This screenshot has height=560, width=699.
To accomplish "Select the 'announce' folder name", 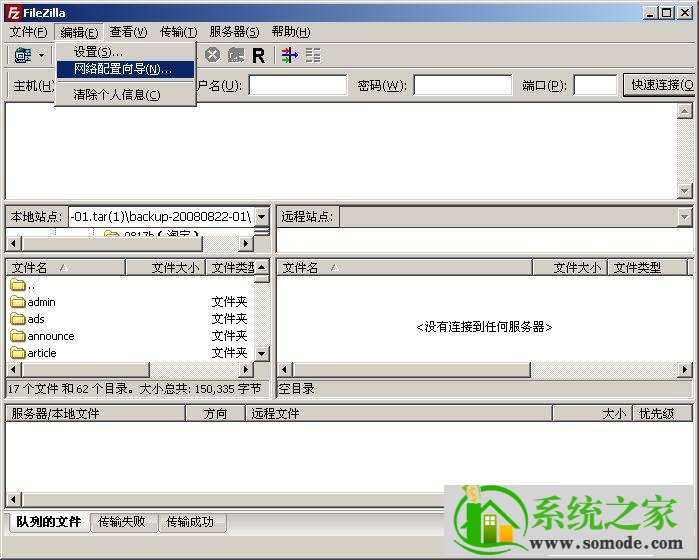I will coord(51,336).
